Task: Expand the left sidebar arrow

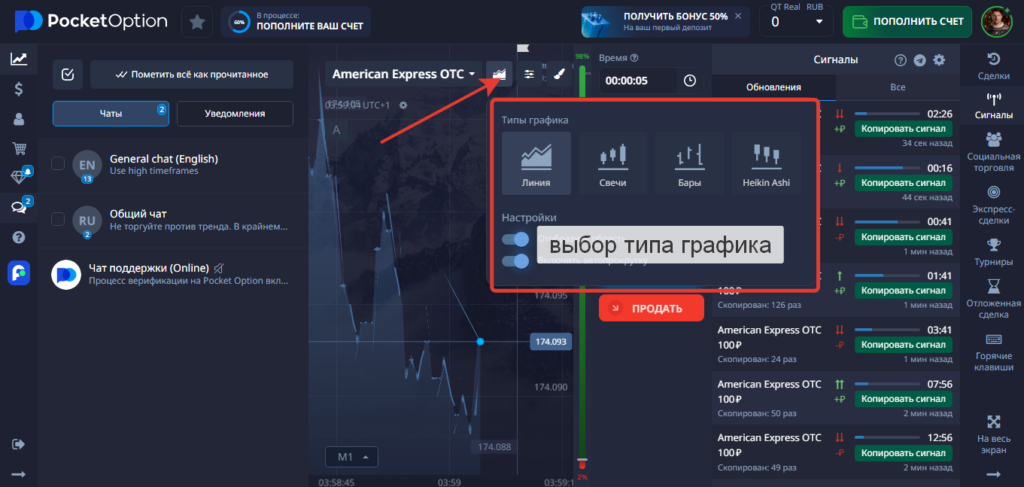Action: point(18,475)
